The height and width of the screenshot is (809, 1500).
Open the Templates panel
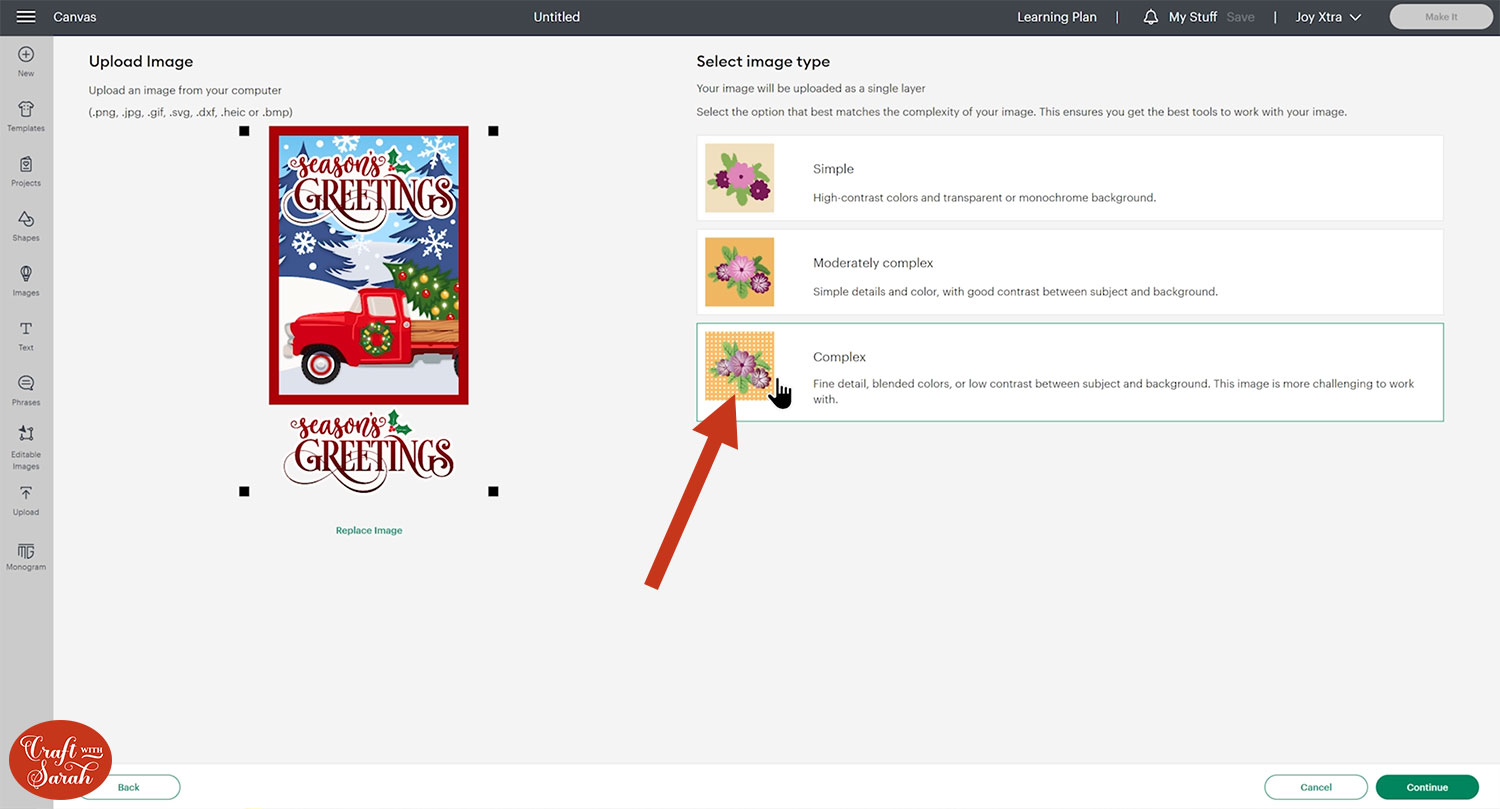pos(26,116)
